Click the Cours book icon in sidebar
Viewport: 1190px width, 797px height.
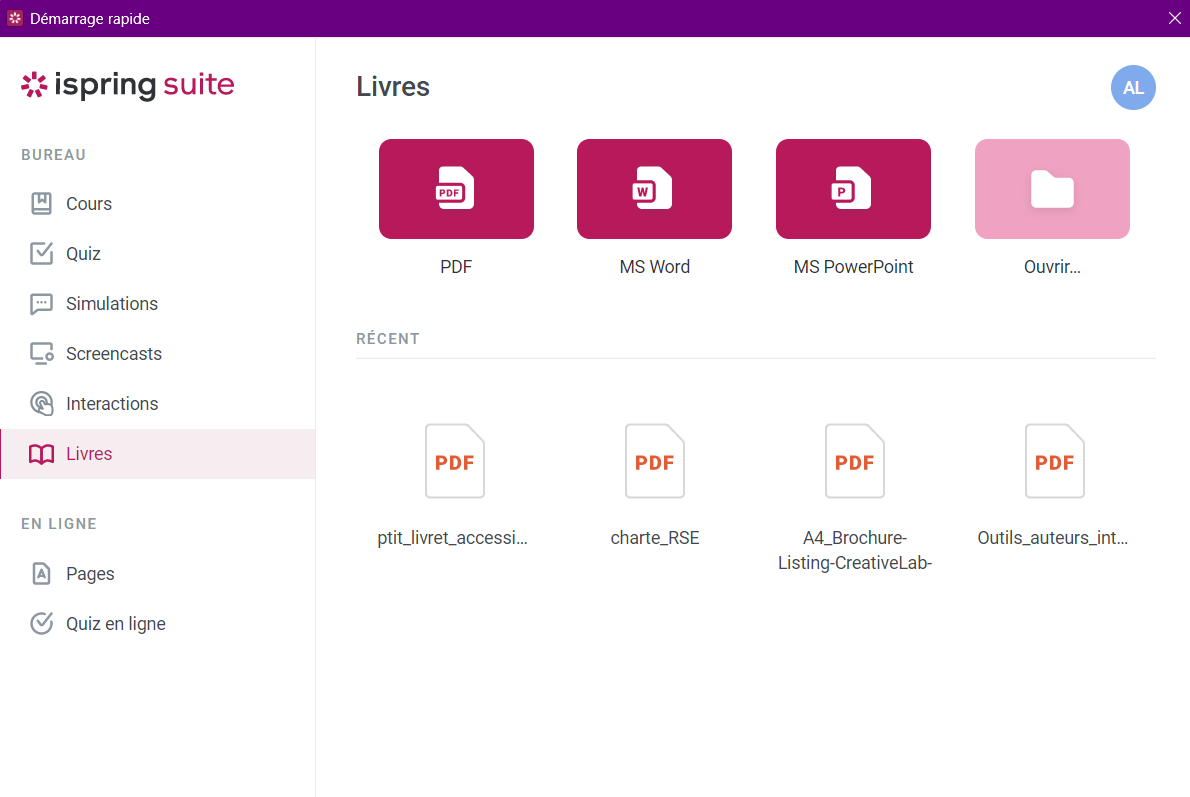pyautogui.click(x=41, y=204)
